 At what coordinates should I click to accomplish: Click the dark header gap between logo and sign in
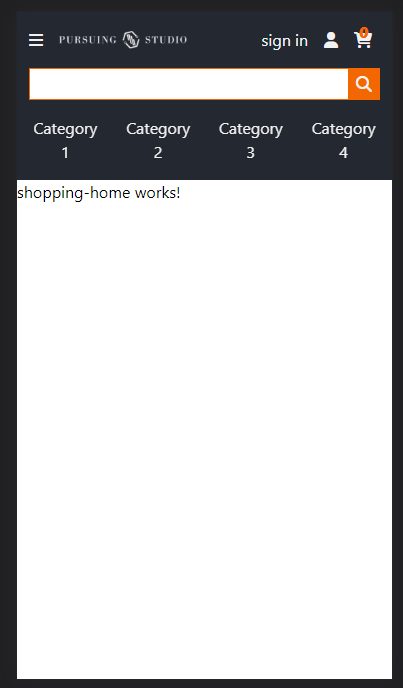pyautogui.click(x=224, y=40)
